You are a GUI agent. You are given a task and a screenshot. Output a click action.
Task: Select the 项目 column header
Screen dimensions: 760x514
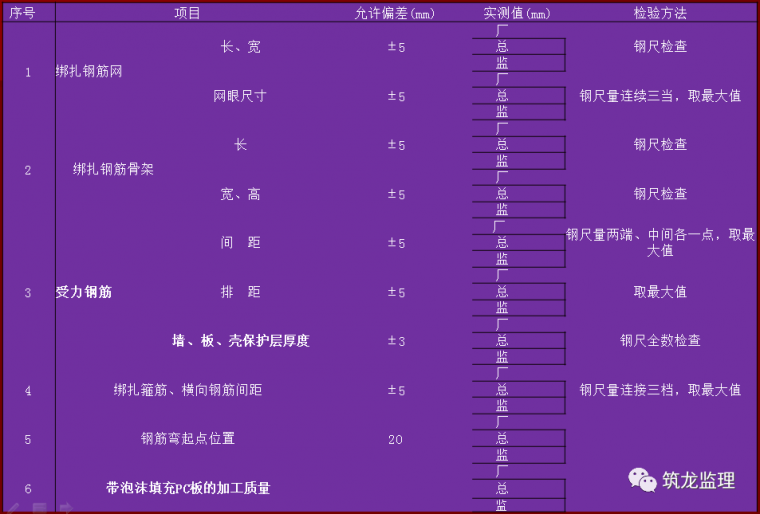(187, 13)
